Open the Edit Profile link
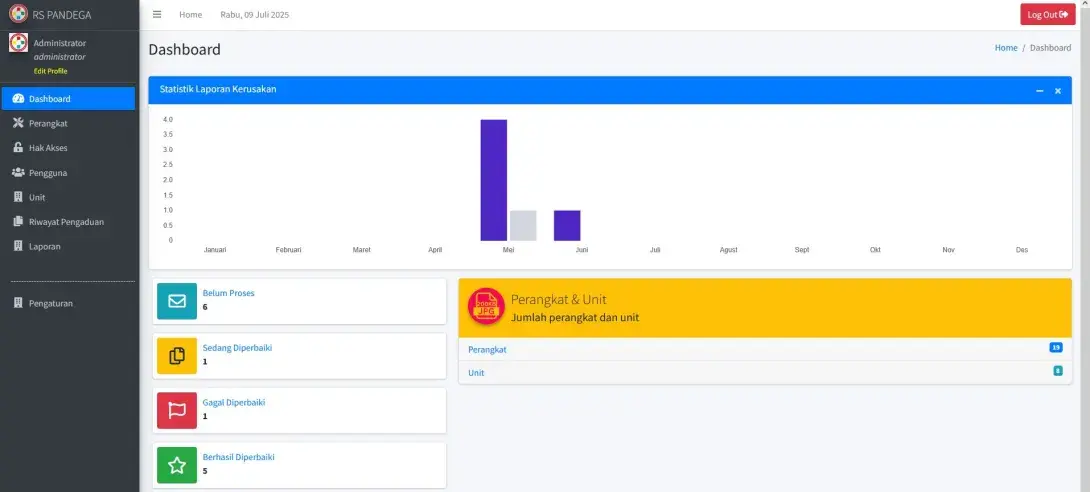Viewport: 1090px width, 492px height. [x=50, y=71]
